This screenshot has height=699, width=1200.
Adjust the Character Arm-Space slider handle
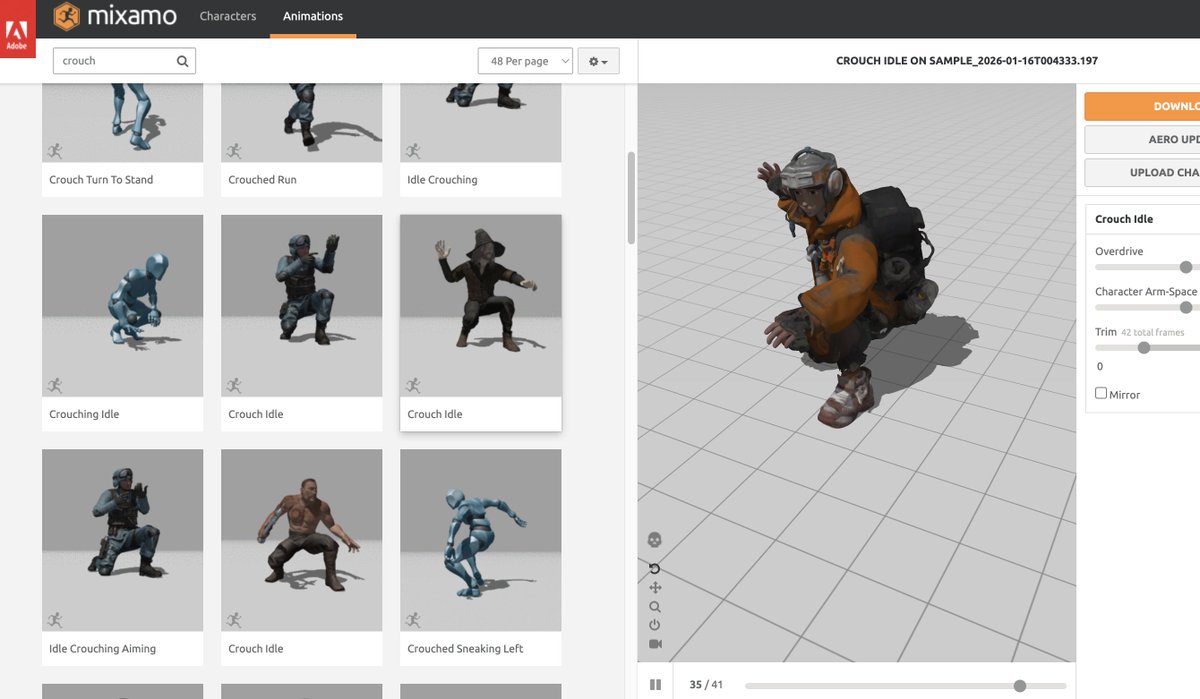coord(1186,307)
